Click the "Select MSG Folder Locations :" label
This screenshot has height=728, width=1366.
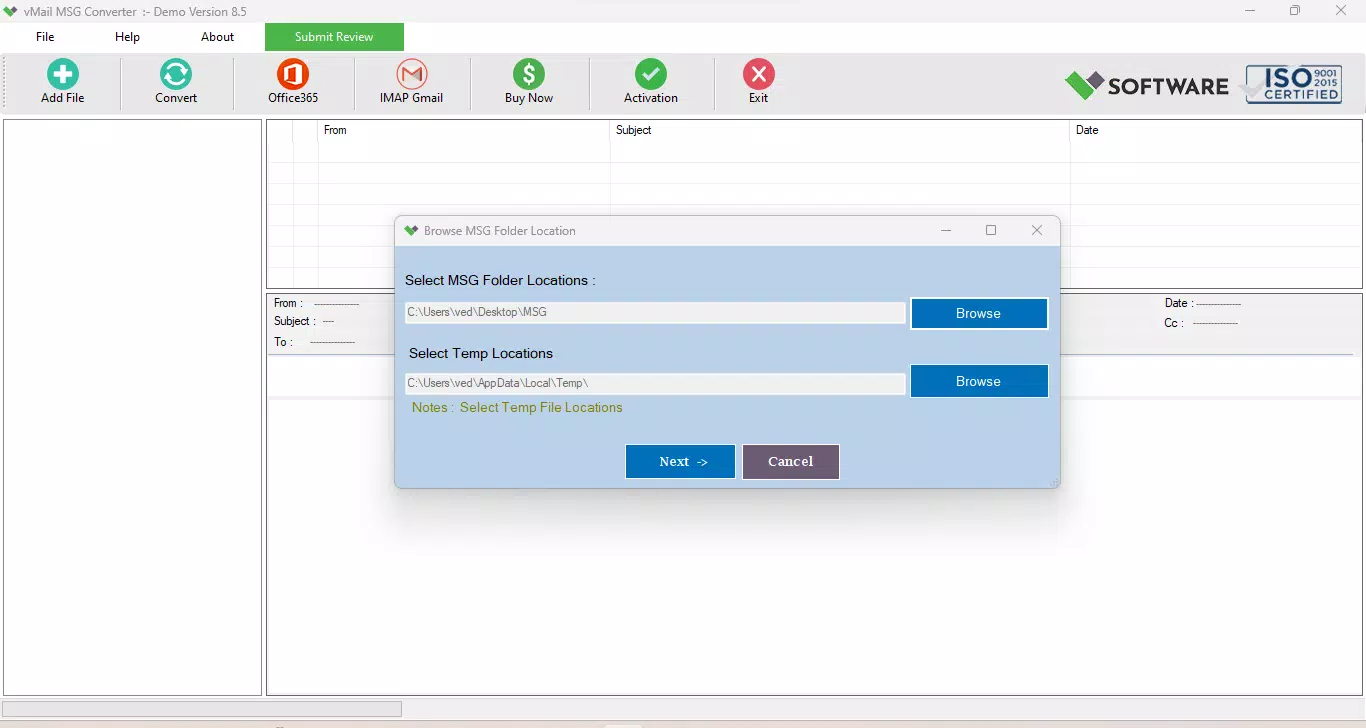click(x=500, y=281)
